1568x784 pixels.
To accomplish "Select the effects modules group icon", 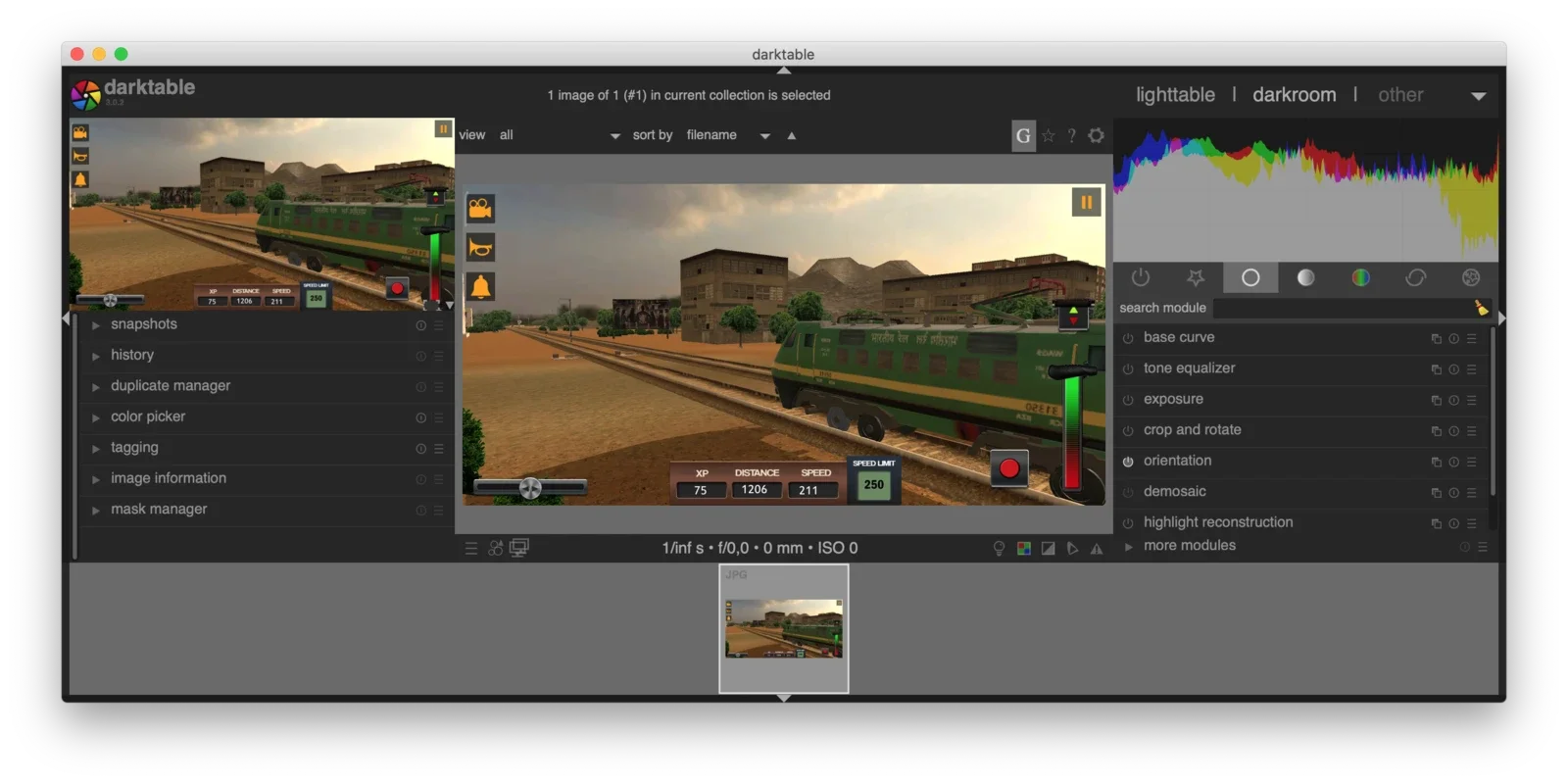I will [1471, 278].
